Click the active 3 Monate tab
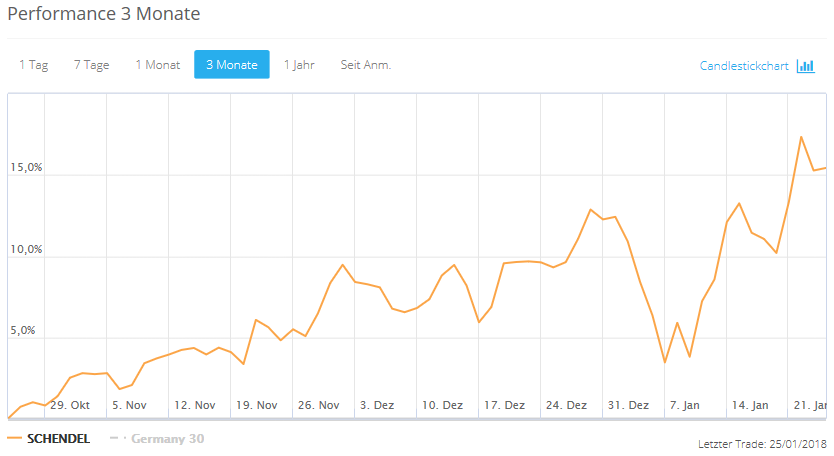834x456 pixels. [231, 65]
